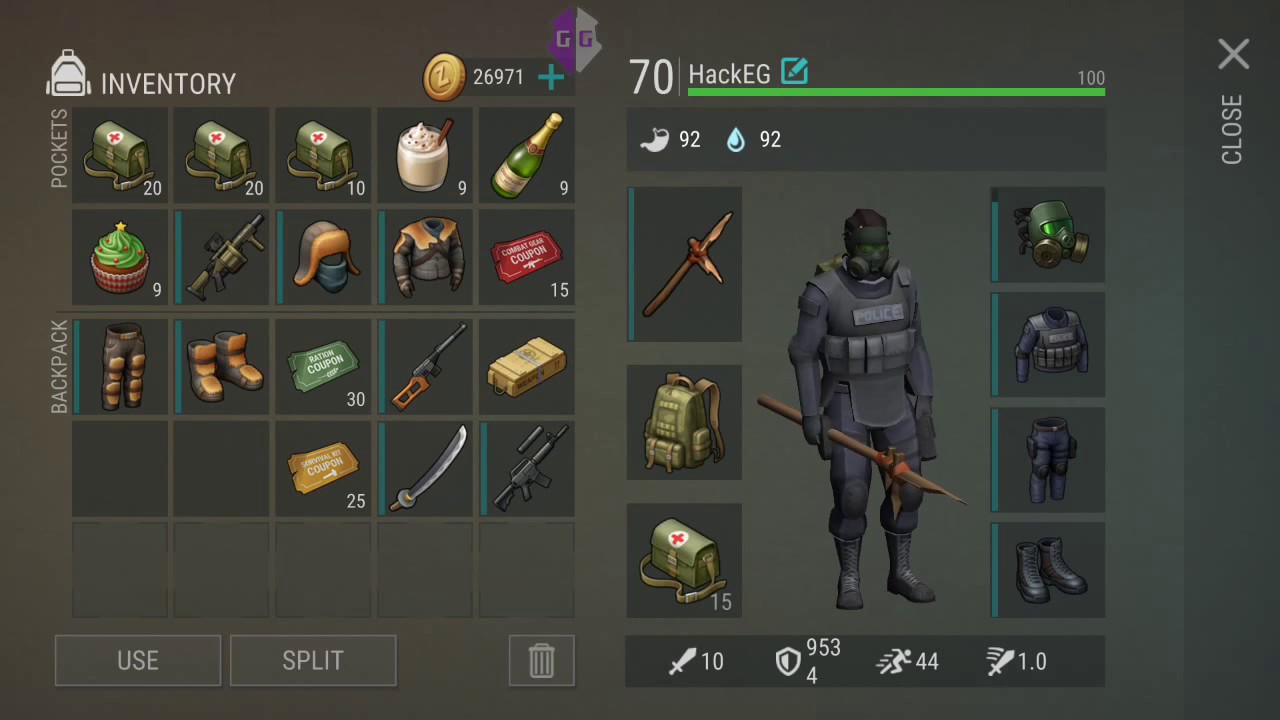This screenshot has width=1280, height=720.
Task: Select the katana sword in backpack
Action: (x=425, y=469)
